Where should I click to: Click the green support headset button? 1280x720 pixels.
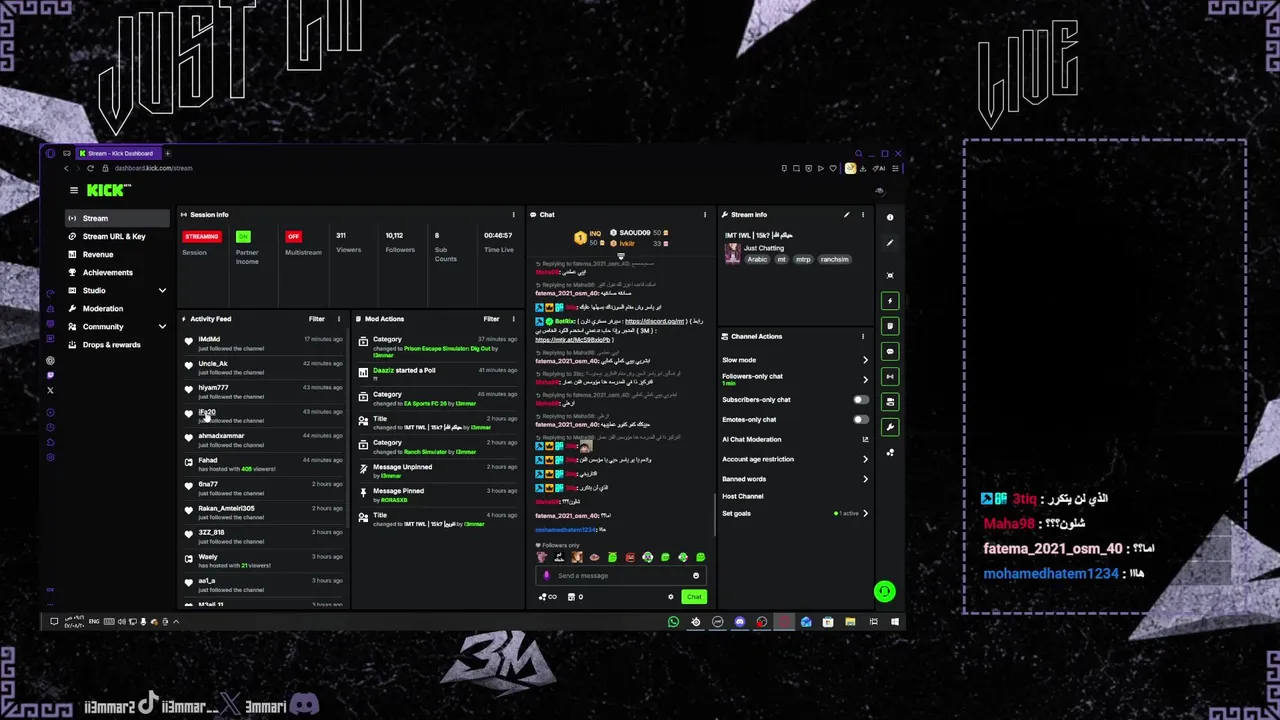pos(884,592)
